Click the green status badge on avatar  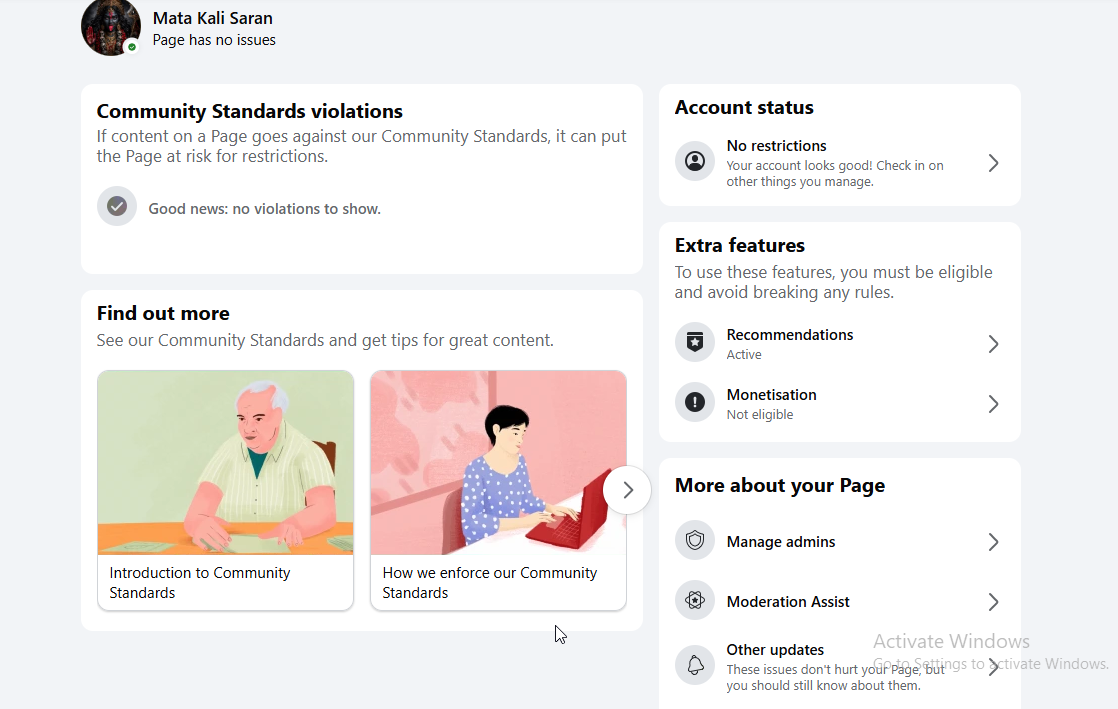[x=132, y=47]
